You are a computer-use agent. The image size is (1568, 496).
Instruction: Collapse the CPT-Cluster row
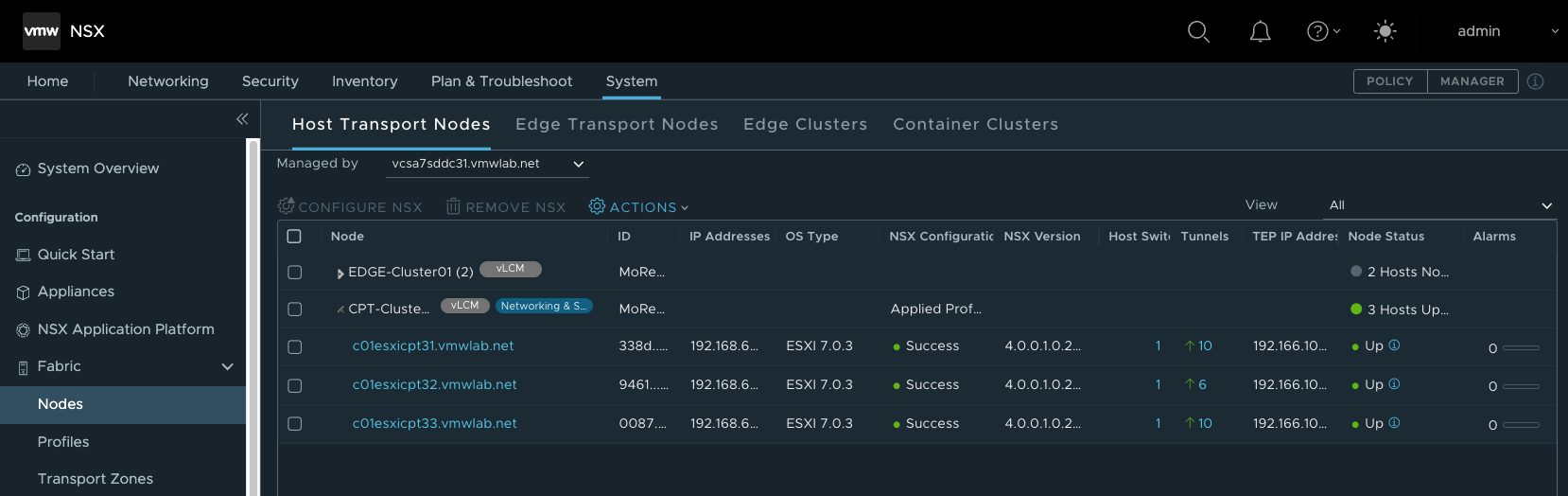[340, 310]
